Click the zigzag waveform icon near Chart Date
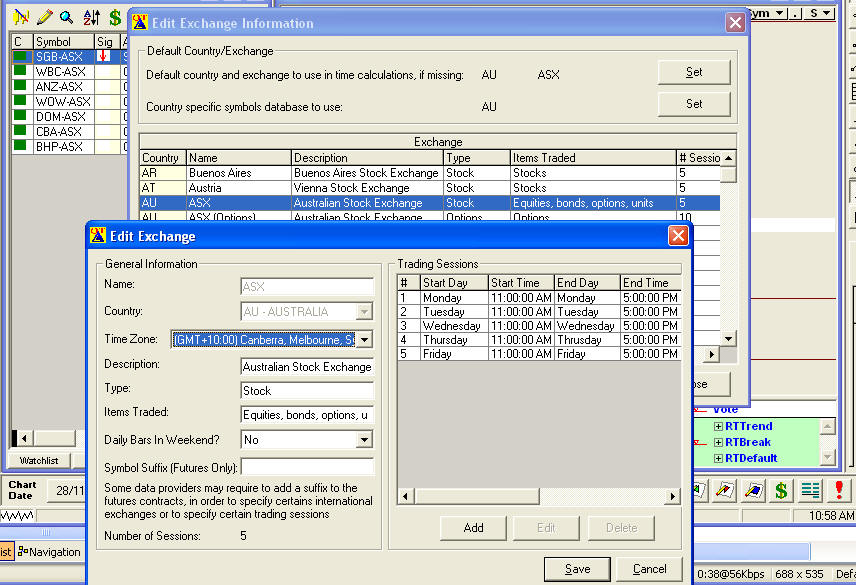Viewport: 856px width, 585px height. tap(17, 515)
